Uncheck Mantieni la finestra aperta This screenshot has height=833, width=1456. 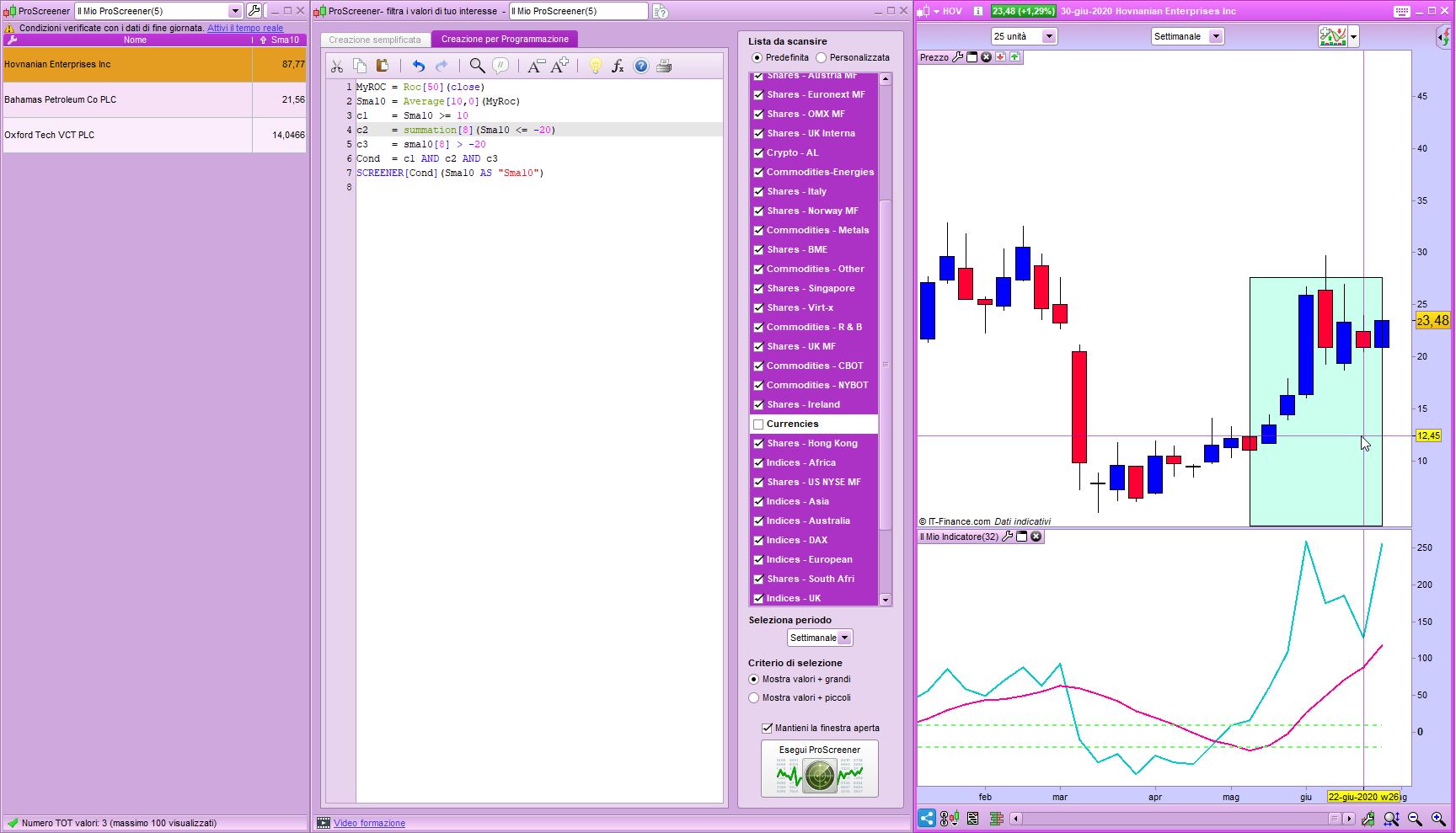pyautogui.click(x=767, y=728)
